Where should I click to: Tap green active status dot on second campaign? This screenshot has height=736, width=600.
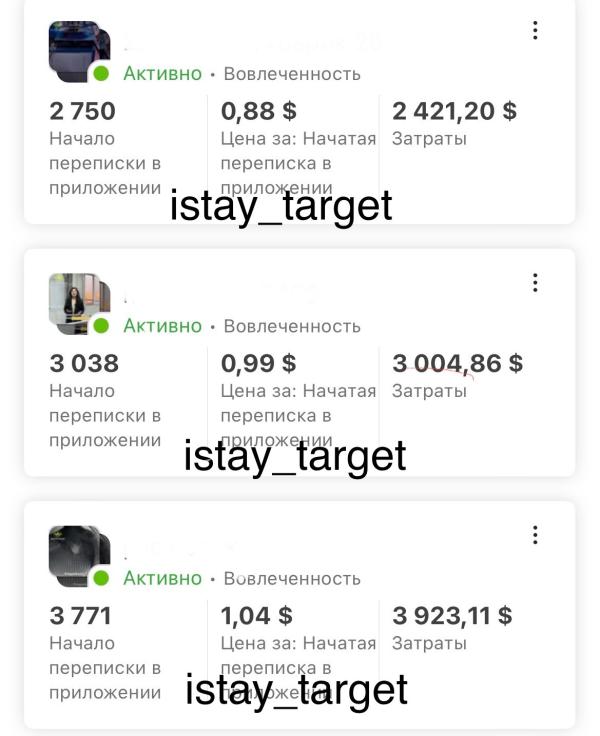click(x=101, y=326)
